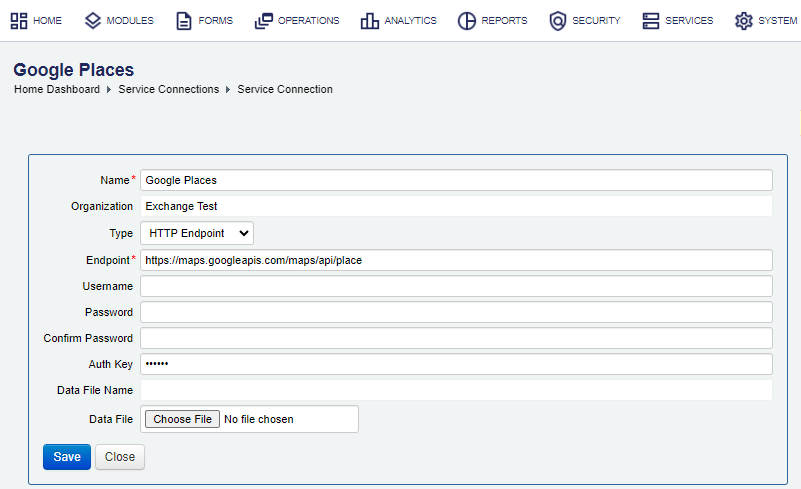Open the HOME menu label
This screenshot has width=801, height=489.
(x=48, y=20)
